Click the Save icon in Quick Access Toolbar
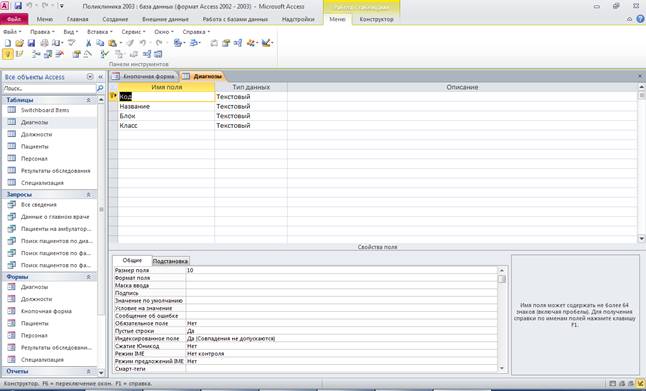Screen dimensions: 646x391 18,6
